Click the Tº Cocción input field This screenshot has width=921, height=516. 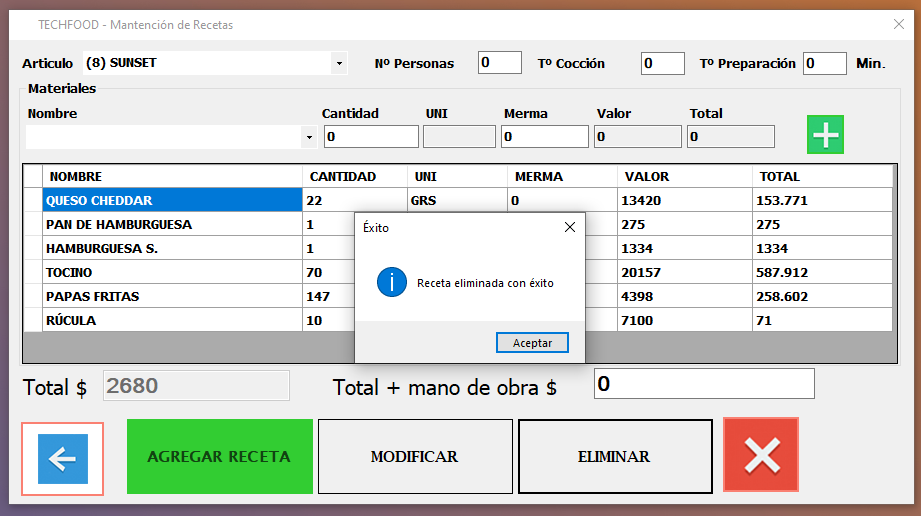click(662, 63)
